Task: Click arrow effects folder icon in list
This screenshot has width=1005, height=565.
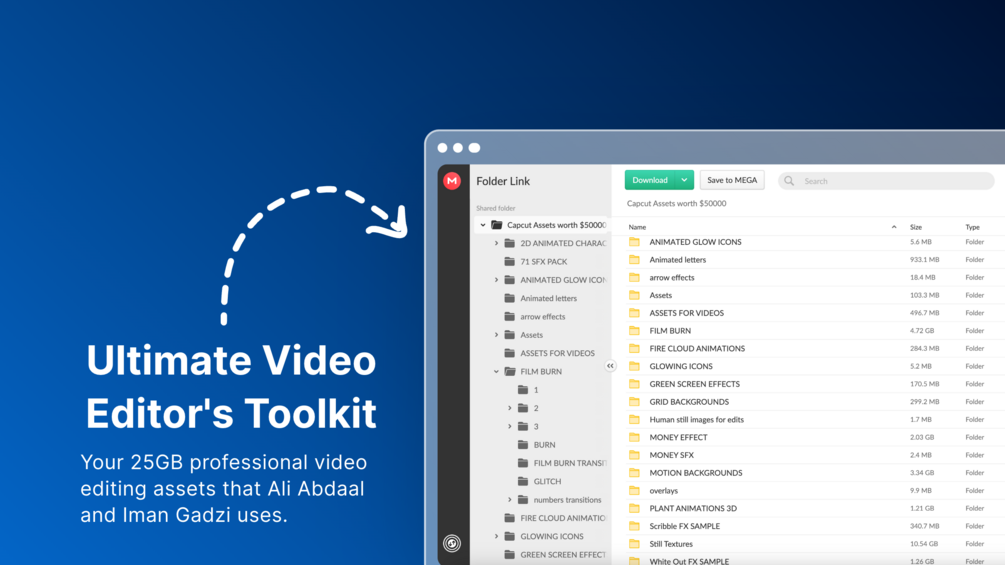Action: (634, 277)
